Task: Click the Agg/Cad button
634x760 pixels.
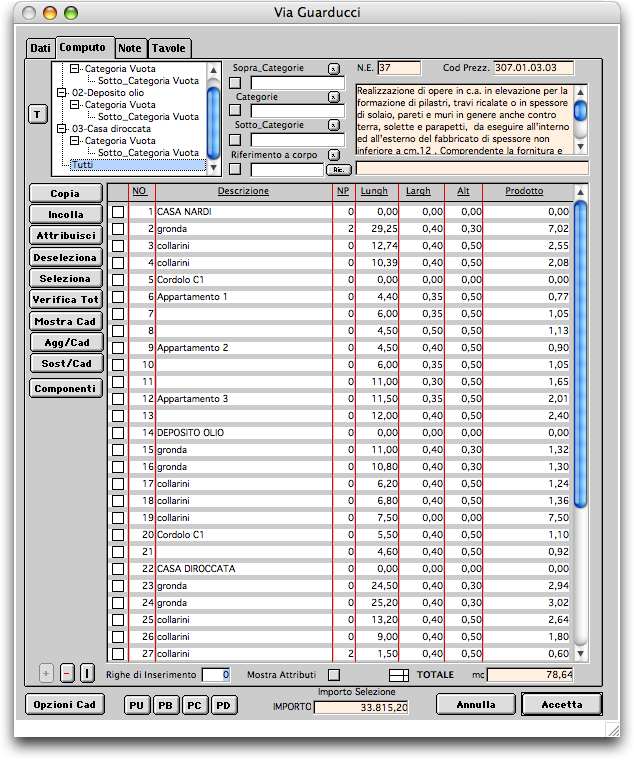Action: point(65,342)
